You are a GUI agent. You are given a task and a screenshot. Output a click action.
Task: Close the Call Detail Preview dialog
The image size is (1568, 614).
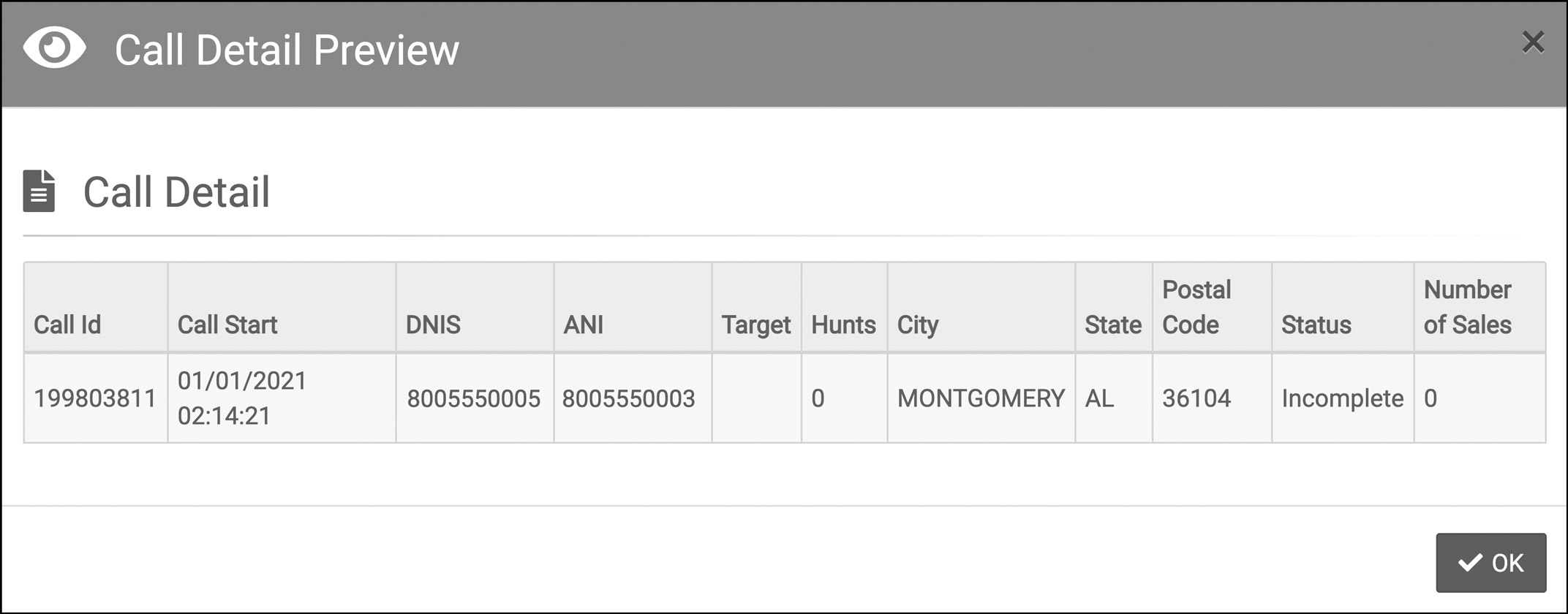tap(1533, 42)
